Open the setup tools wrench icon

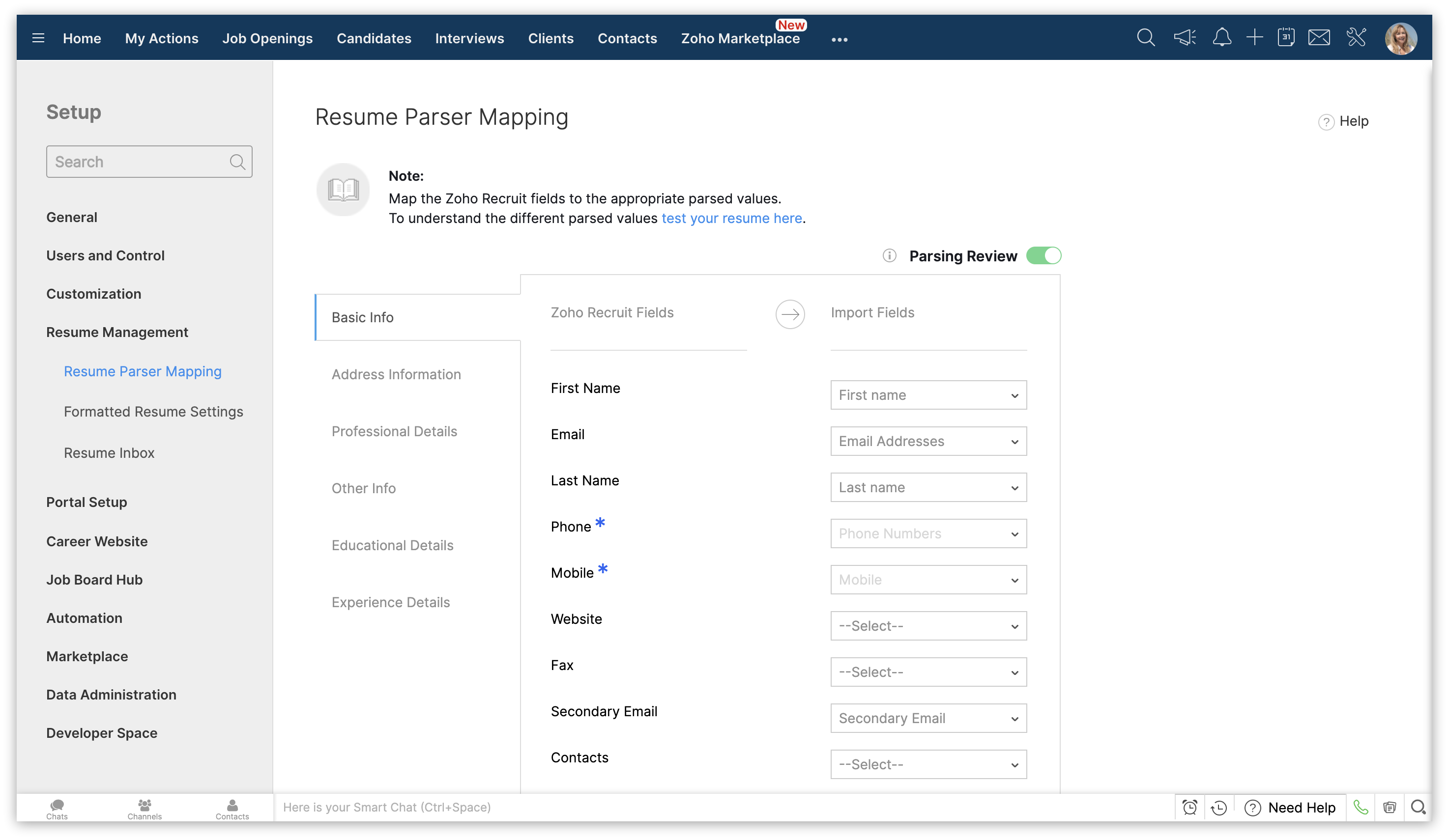pos(1357,38)
